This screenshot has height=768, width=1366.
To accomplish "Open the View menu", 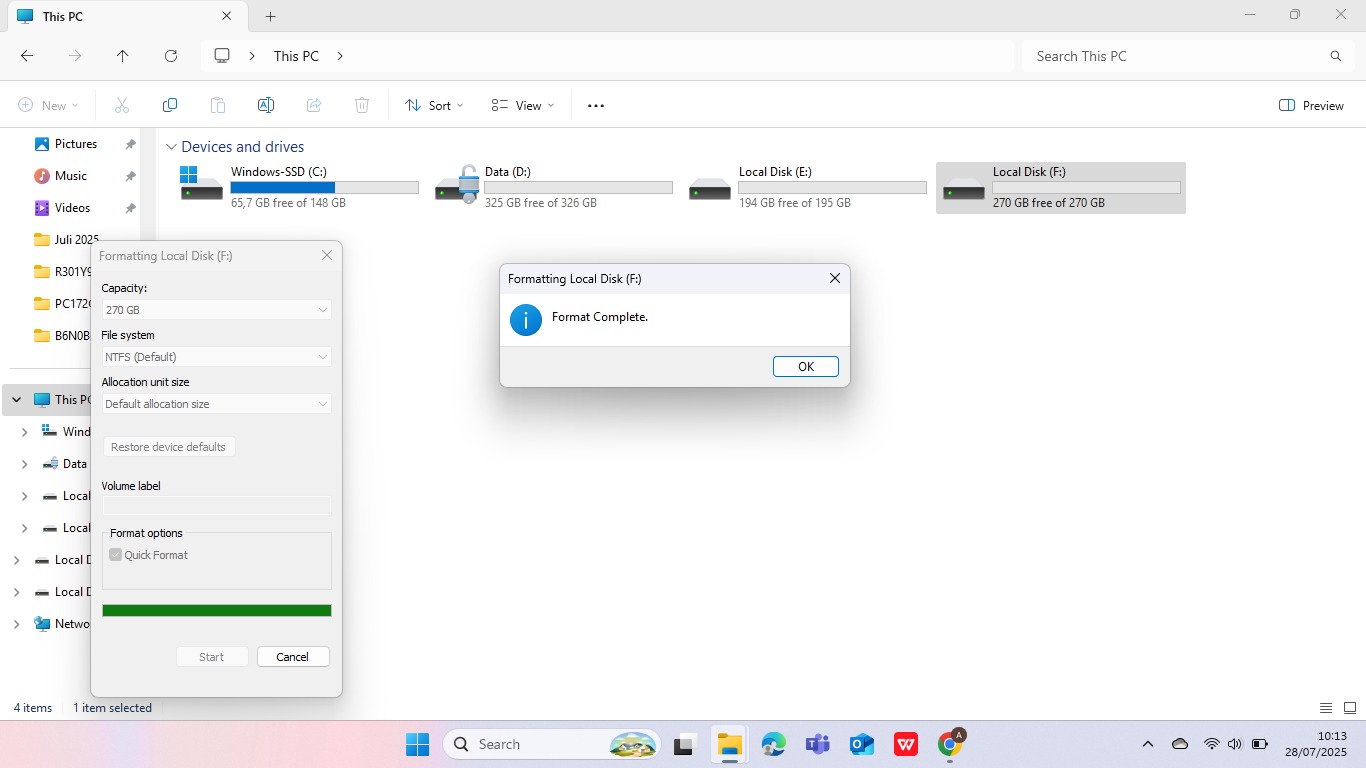I will [522, 105].
